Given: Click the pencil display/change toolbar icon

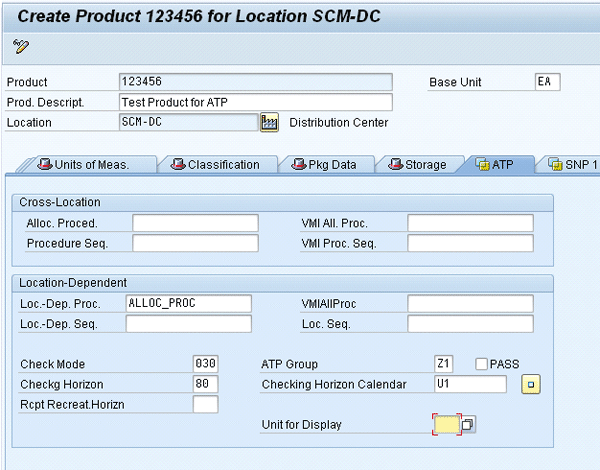Looking at the screenshot, I should (x=21, y=46).
